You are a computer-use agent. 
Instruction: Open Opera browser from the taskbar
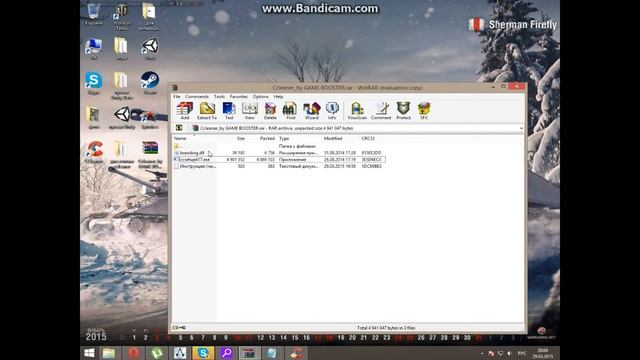tap(133, 353)
